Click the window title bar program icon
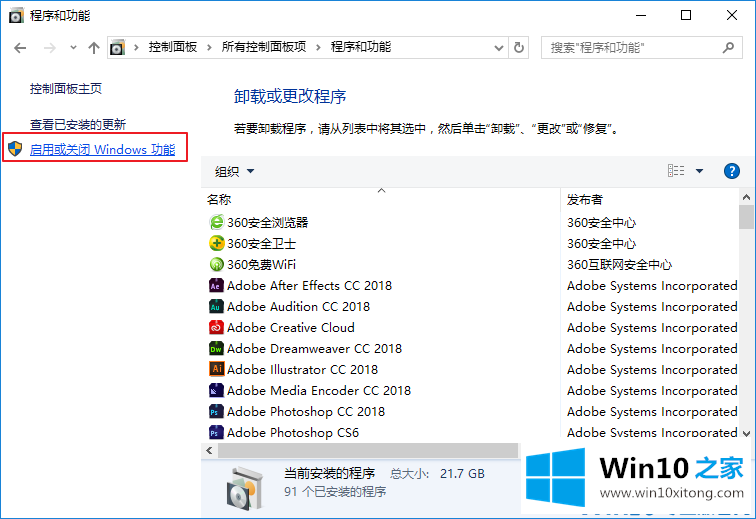756x519 pixels. (16, 15)
